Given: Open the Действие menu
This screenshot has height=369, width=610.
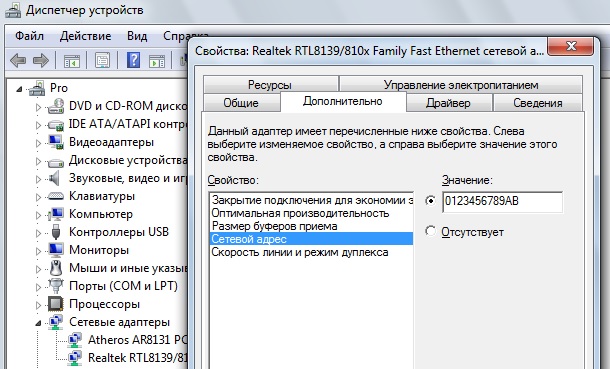Looking at the screenshot, I should click(85, 36).
